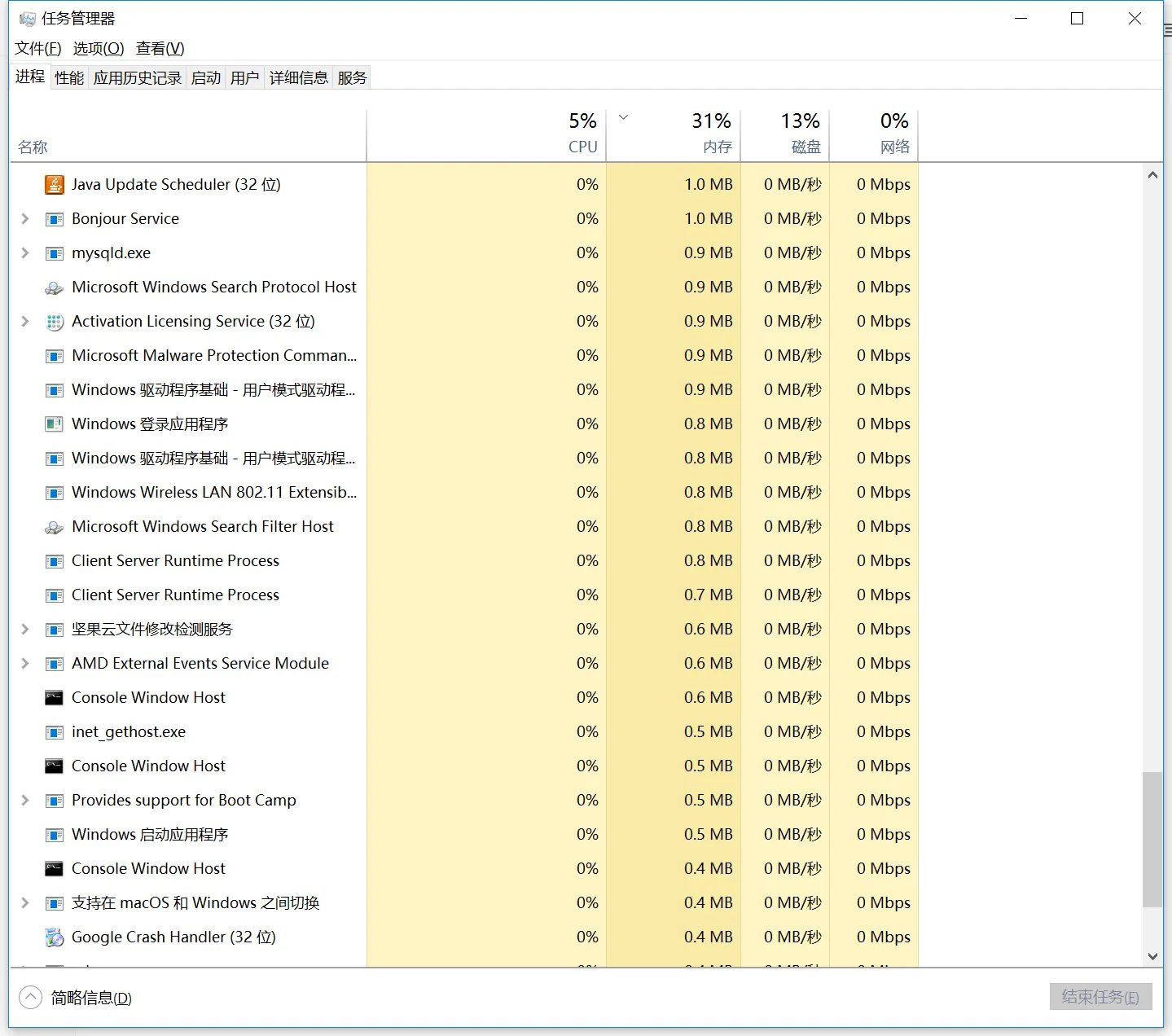Click the Java Update Scheduler icon
Image resolution: width=1172 pixels, height=1036 pixels.
coord(54,185)
